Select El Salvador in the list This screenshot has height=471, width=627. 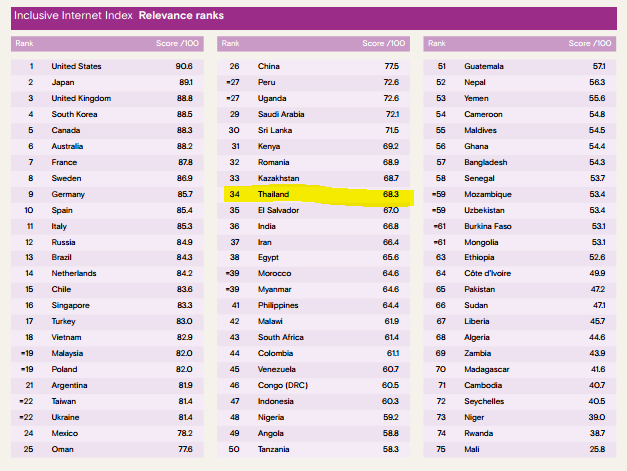point(278,210)
